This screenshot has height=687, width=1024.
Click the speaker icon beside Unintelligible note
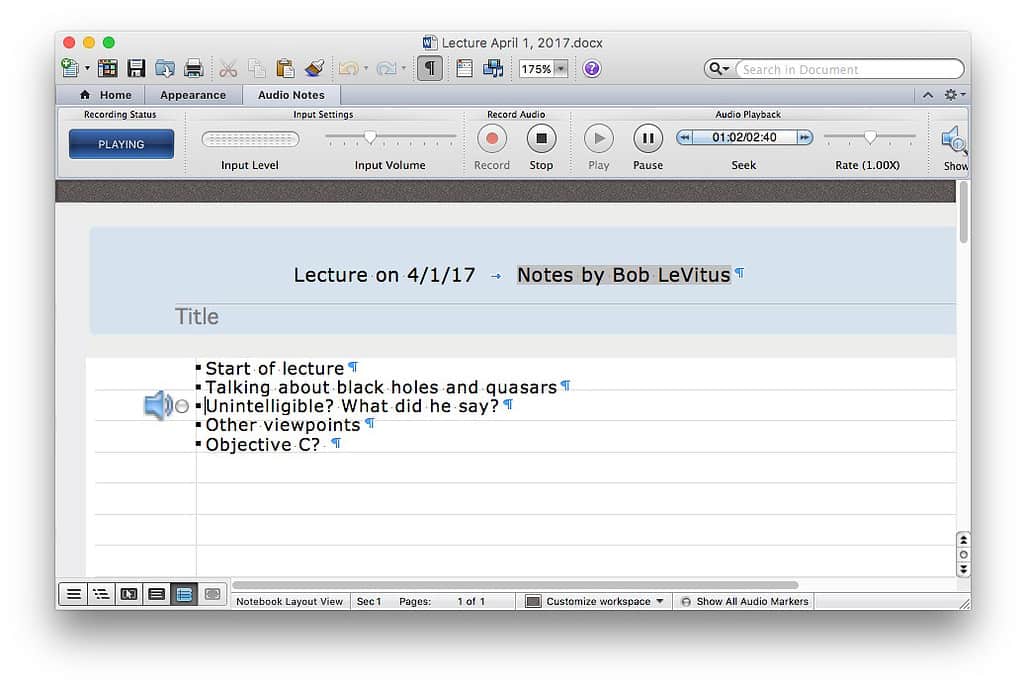[157, 406]
